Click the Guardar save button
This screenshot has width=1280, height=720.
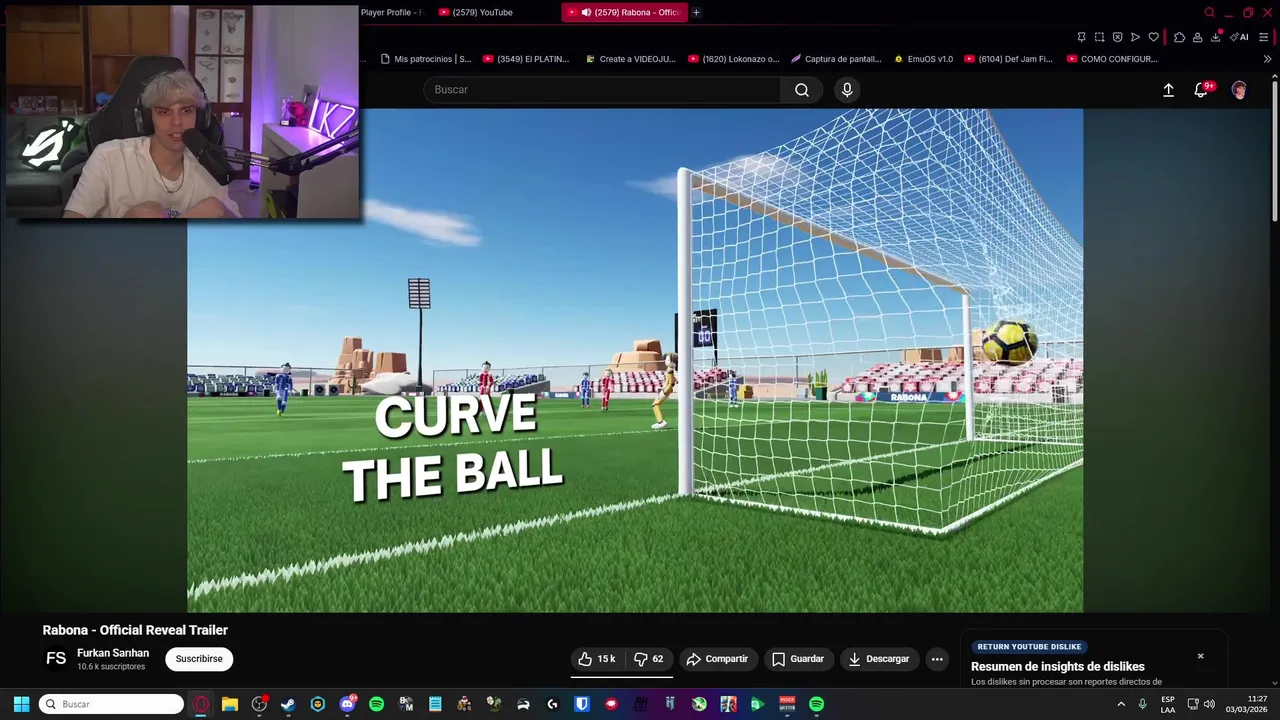click(798, 659)
